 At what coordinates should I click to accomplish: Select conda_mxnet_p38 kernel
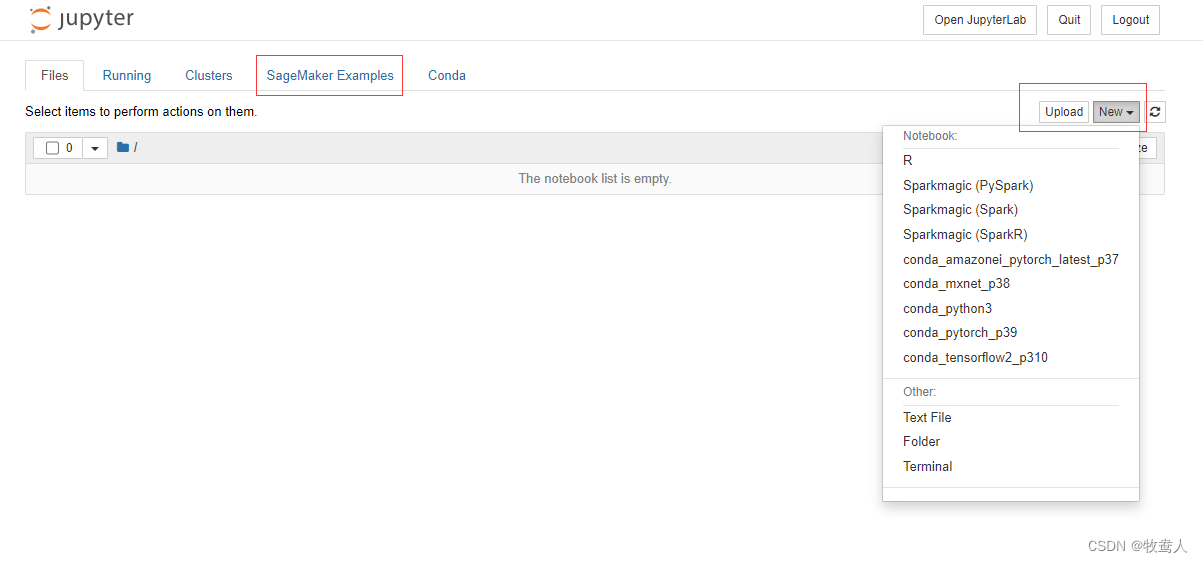click(1011, 283)
